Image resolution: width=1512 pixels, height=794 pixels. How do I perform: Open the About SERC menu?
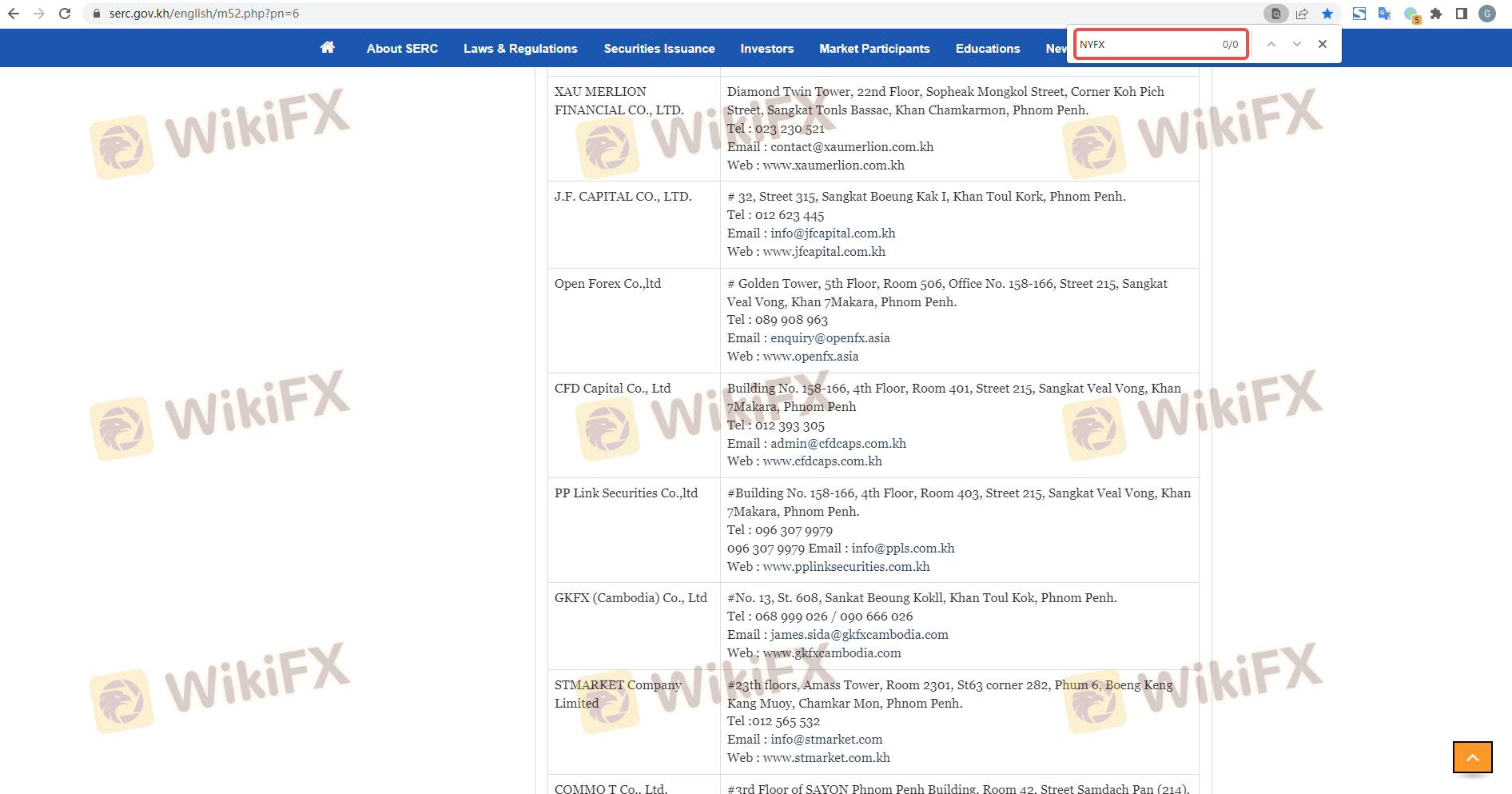tap(402, 49)
